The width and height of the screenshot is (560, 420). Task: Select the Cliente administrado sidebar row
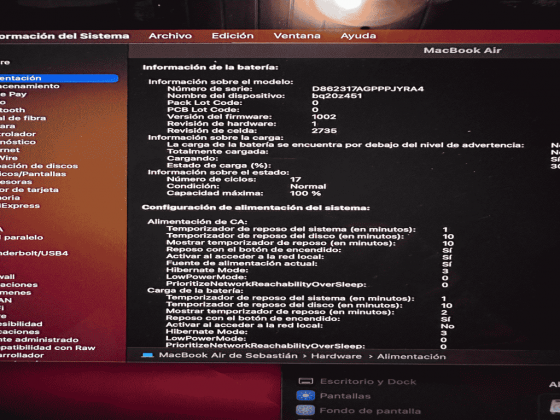pos(39,340)
